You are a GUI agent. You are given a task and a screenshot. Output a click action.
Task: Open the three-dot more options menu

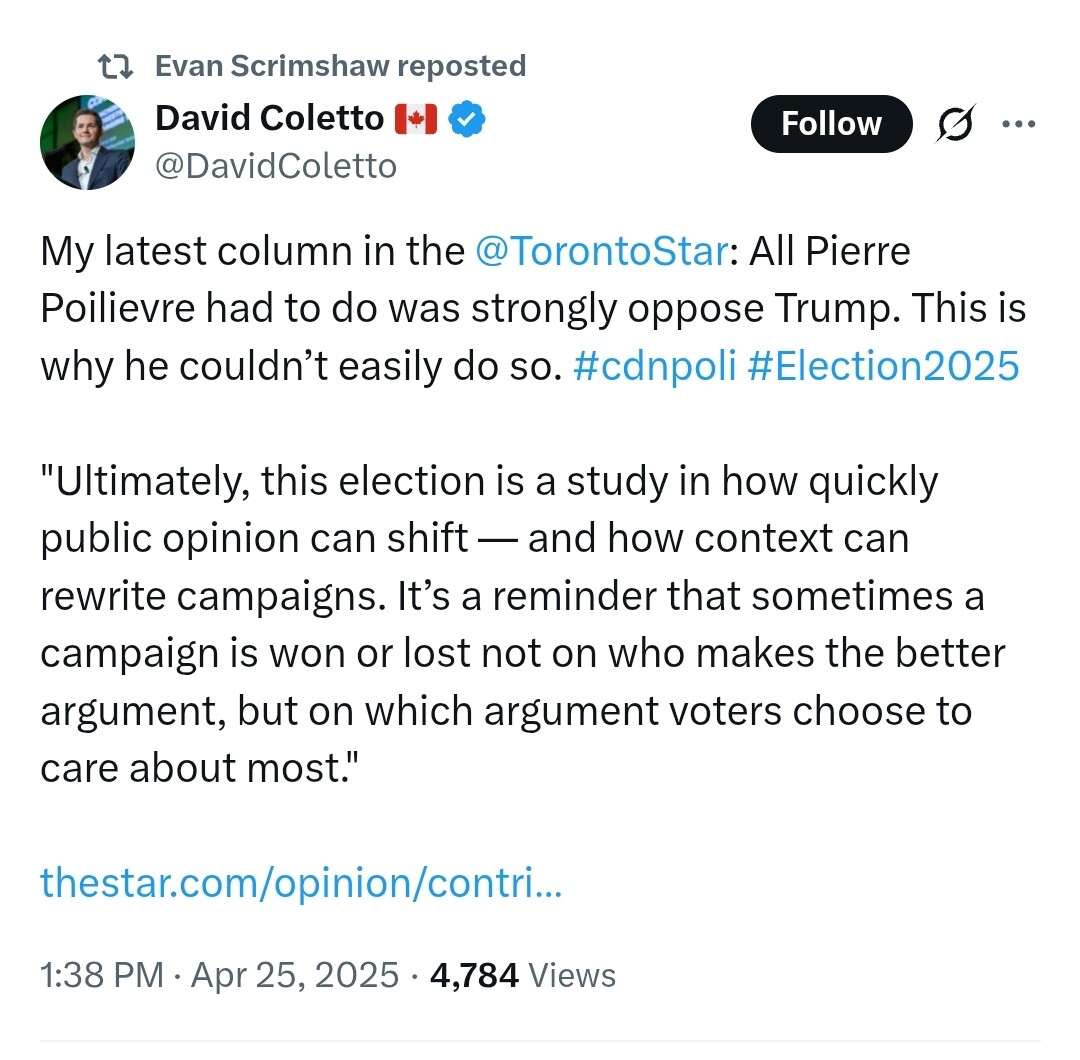click(x=1018, y=125)
